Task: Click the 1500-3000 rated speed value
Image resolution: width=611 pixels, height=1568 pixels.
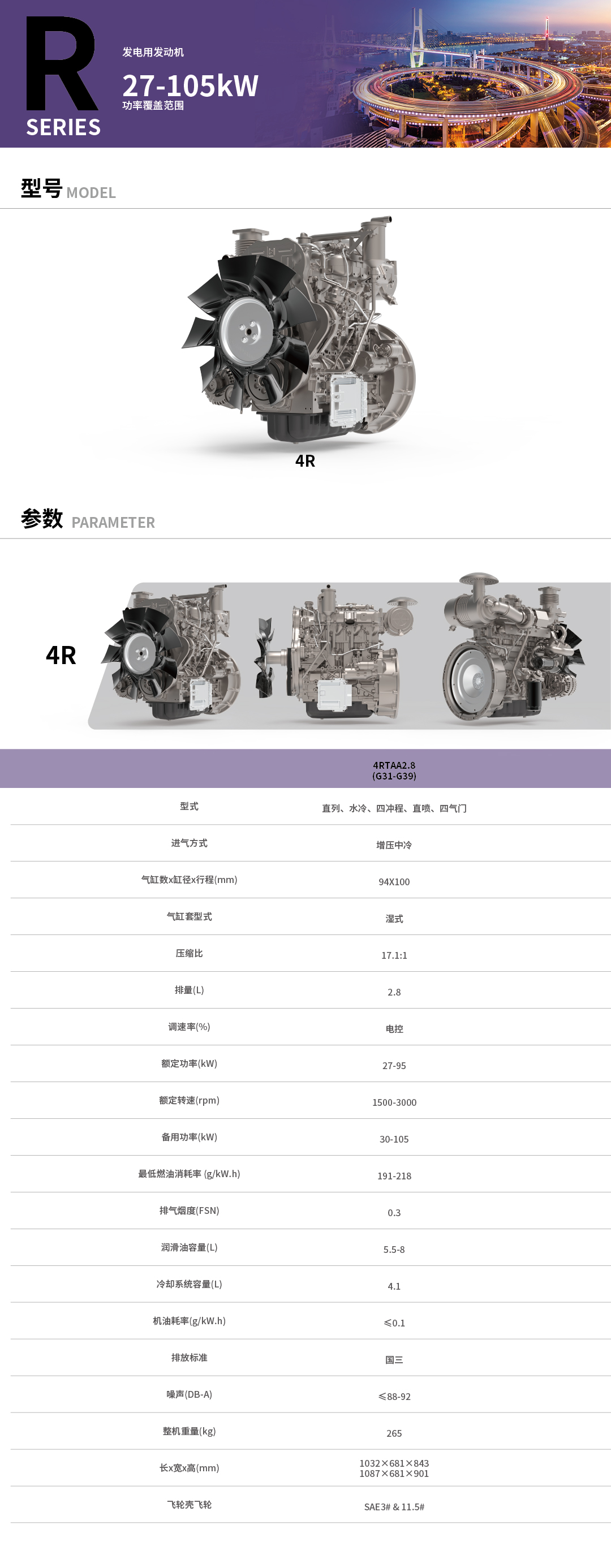Action: pos(394,1102)
